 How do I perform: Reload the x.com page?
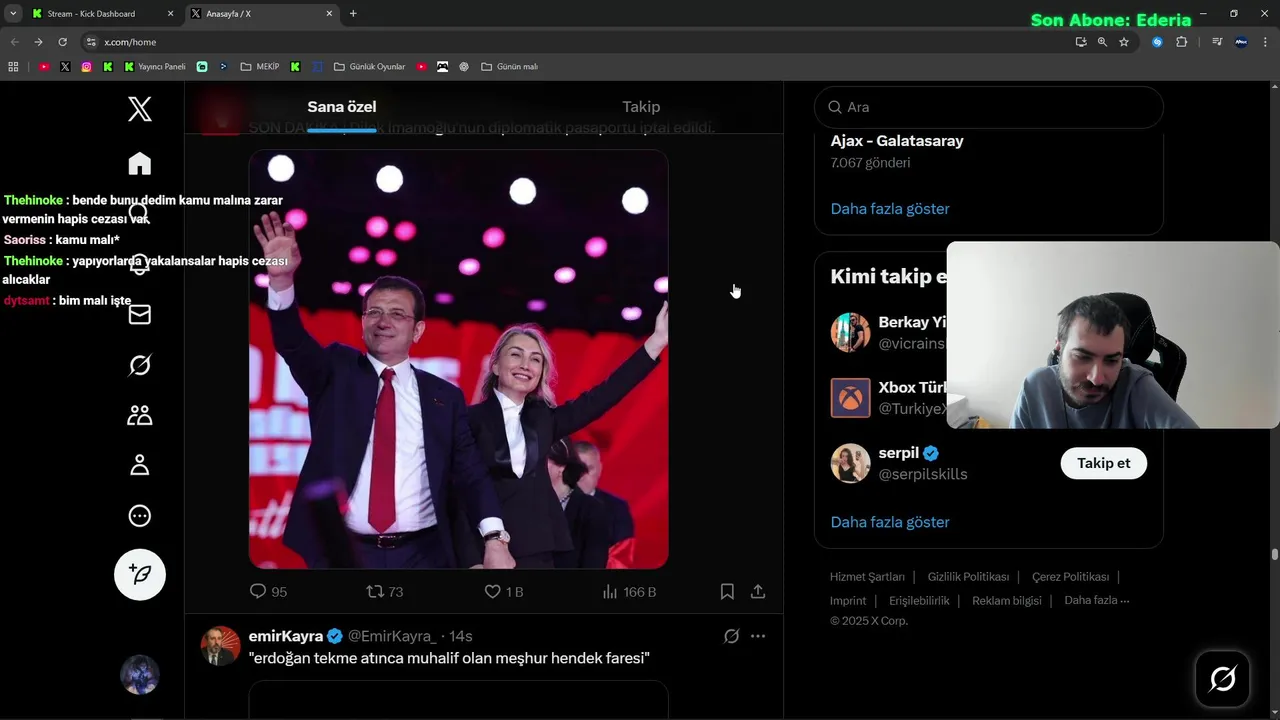tap(62, 42)
